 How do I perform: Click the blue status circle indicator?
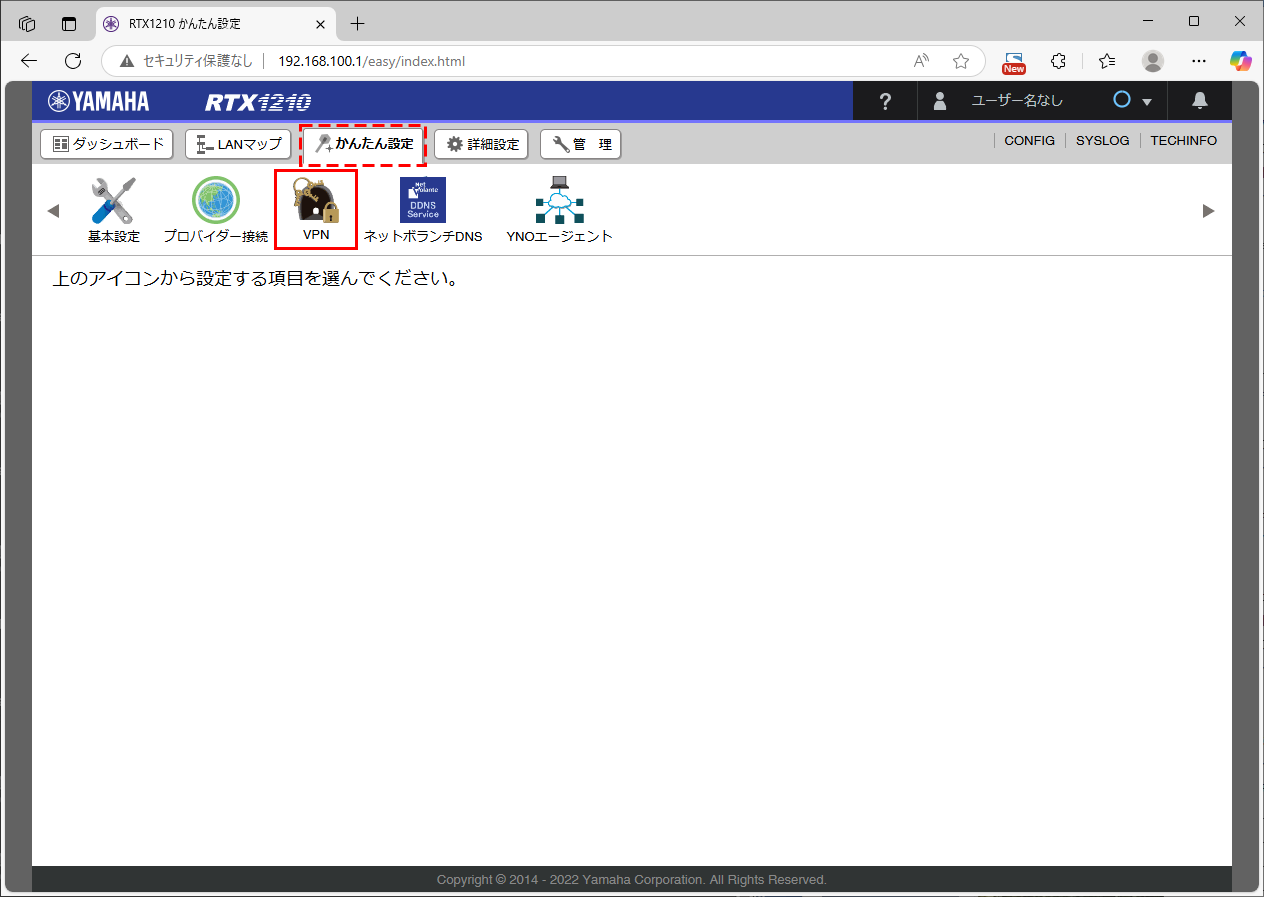pyautogui.click(x=1122, y=100)
